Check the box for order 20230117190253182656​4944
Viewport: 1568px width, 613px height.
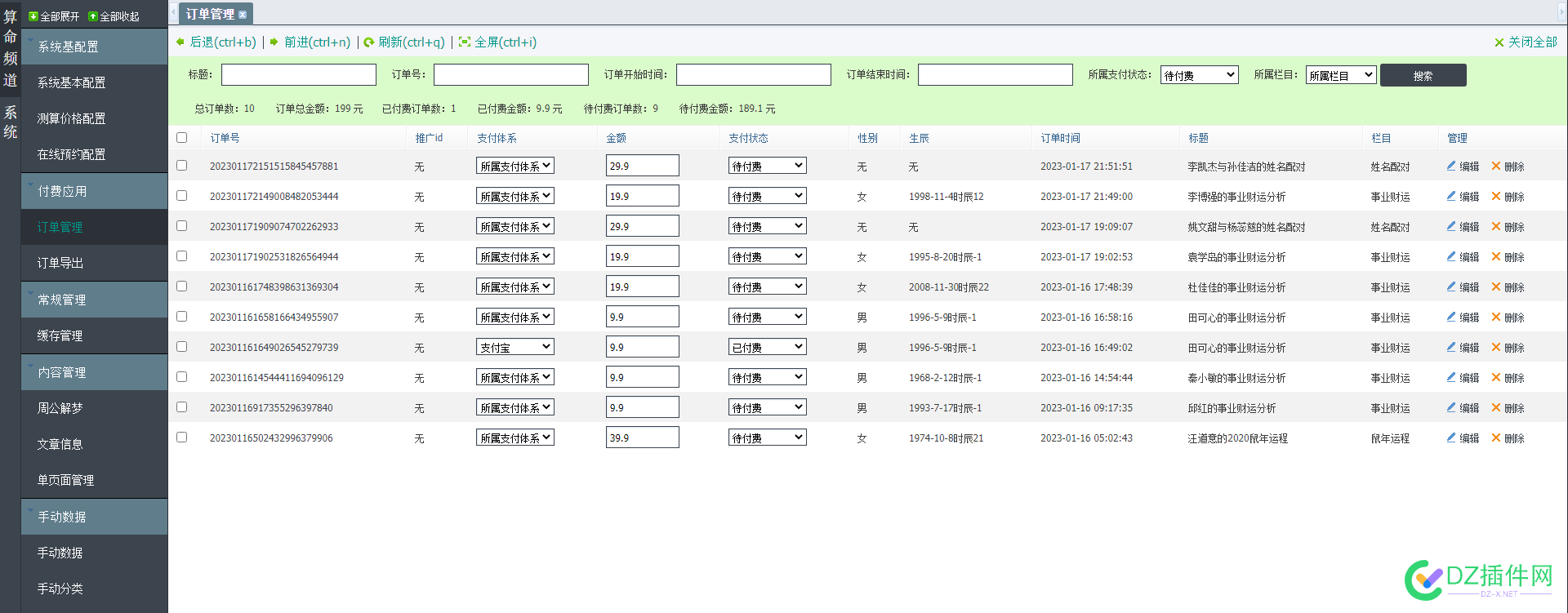coord(182,256)
